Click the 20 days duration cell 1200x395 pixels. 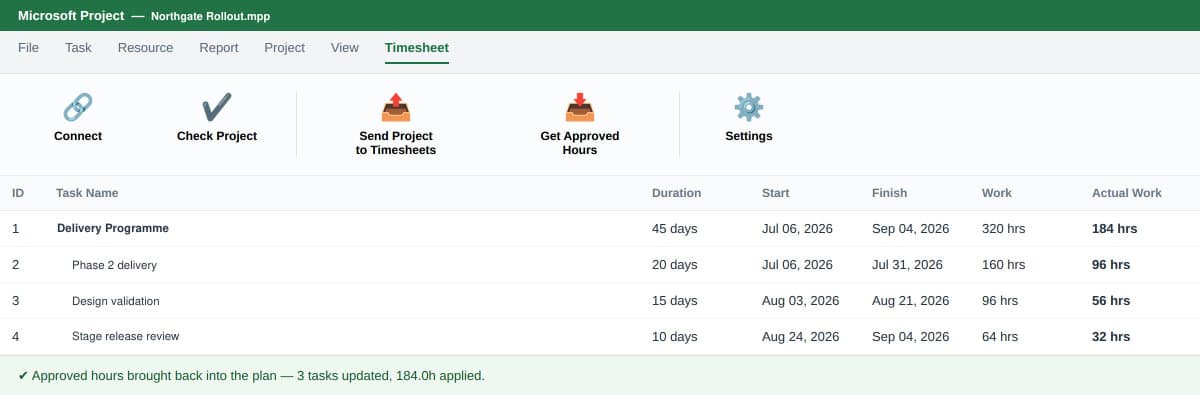click(675, 265)
